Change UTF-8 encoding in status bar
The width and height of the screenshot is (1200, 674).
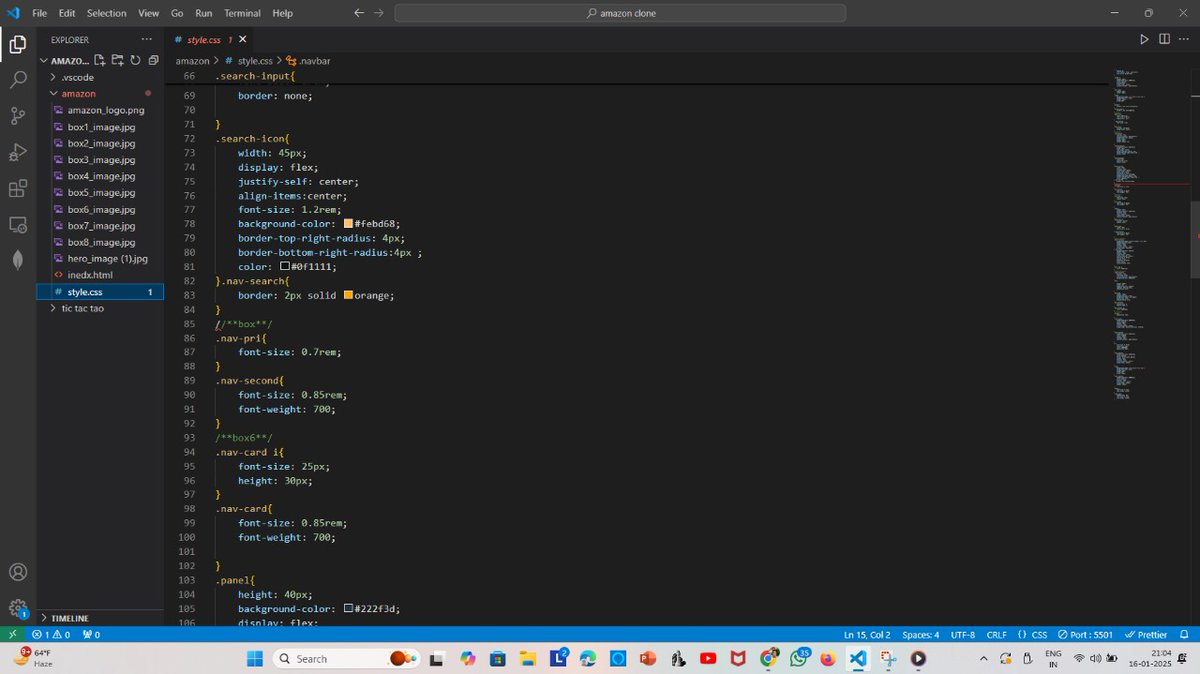[x=962, y=634]
